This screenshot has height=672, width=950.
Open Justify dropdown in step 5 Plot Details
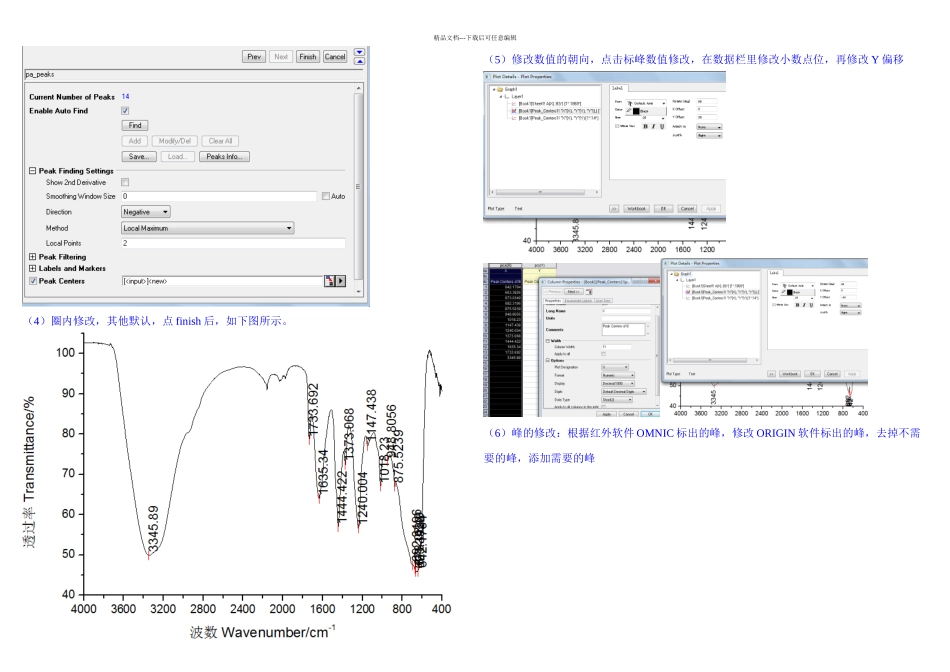coord(709,136)
